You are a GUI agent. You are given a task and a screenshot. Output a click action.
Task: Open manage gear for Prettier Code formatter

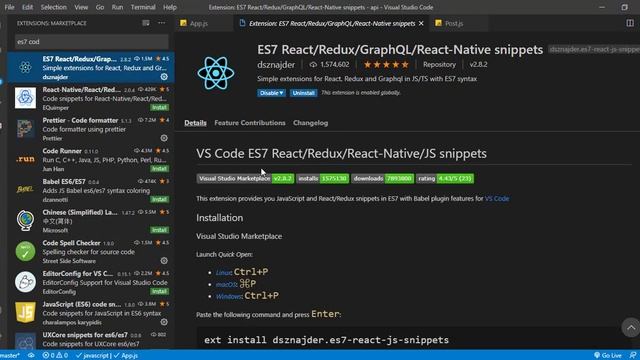click(x=164, y=138)
